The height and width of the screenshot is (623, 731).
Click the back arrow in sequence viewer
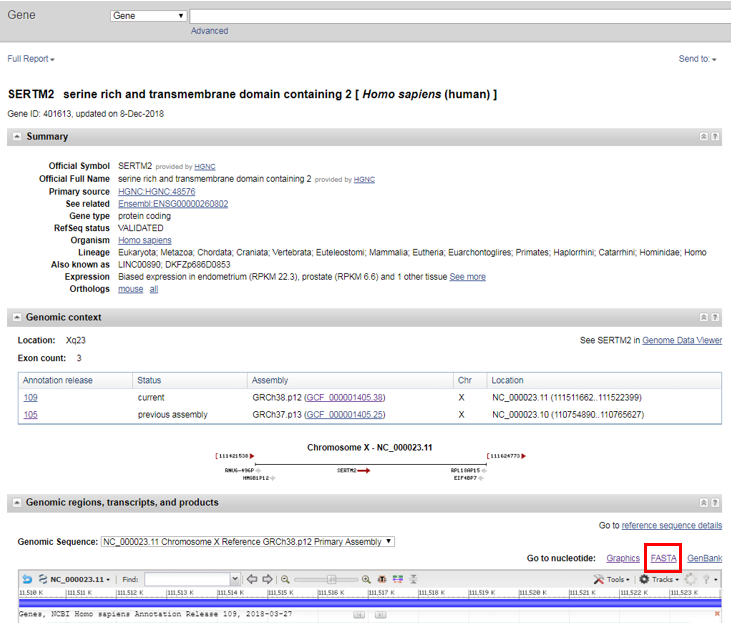27,579
